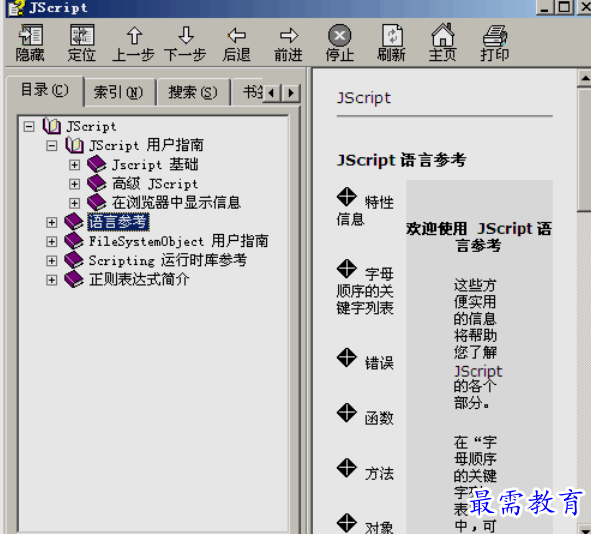Switch to the 目录(C) tab
591x534 pixels.
(x=45, y=90)
